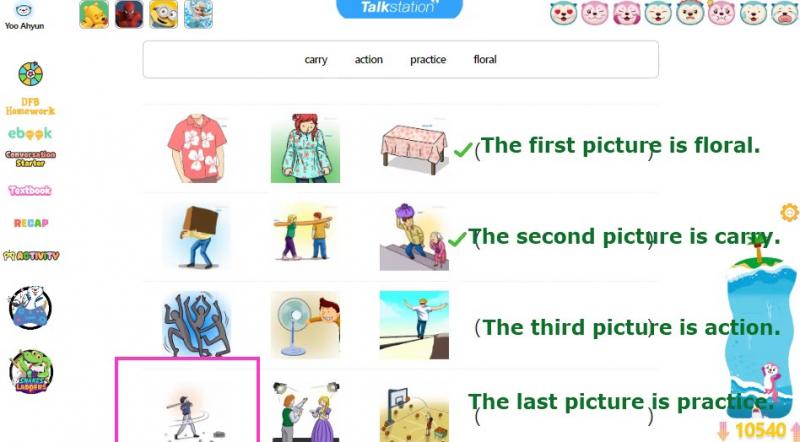This screenshot has width=800, height=442.
Task: Choose the Minion avatar icon
Action: [164, 14]
